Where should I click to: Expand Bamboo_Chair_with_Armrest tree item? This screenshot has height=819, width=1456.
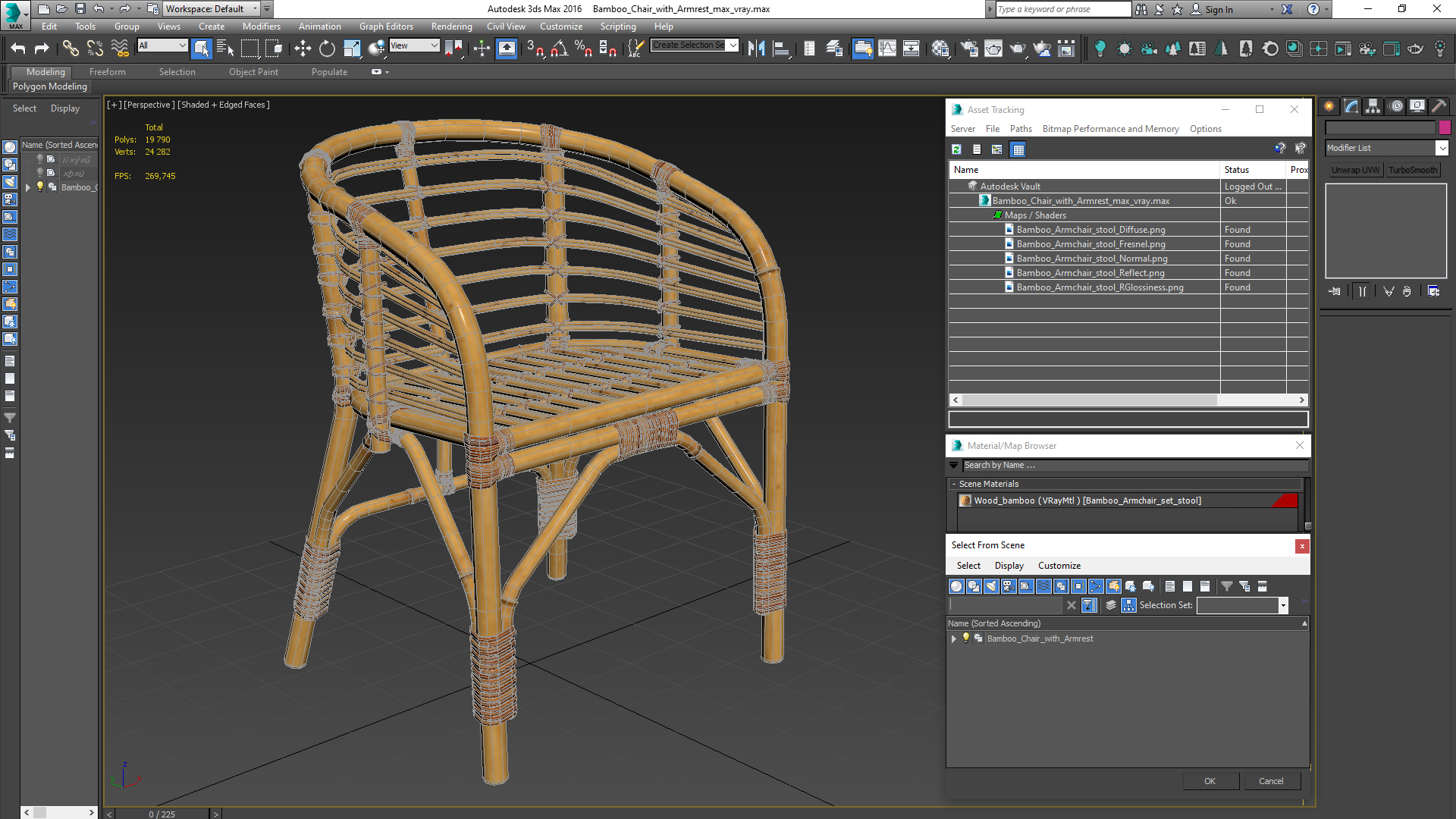tap(954, 639)
